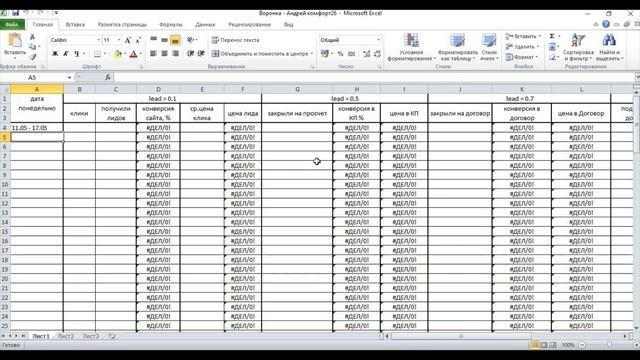640x360 pixels.
Task: Click Вставить cells button in Ячейки group
Action: (x=523, y=36)
